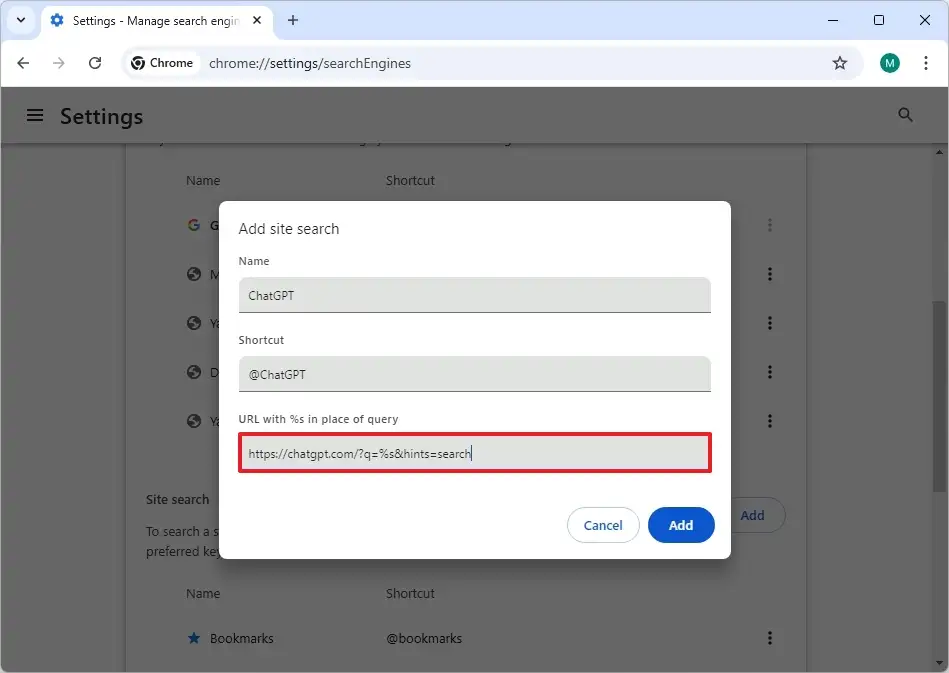
Task: Bookmark this page via the star icon
Action: (x=840, y=62)
